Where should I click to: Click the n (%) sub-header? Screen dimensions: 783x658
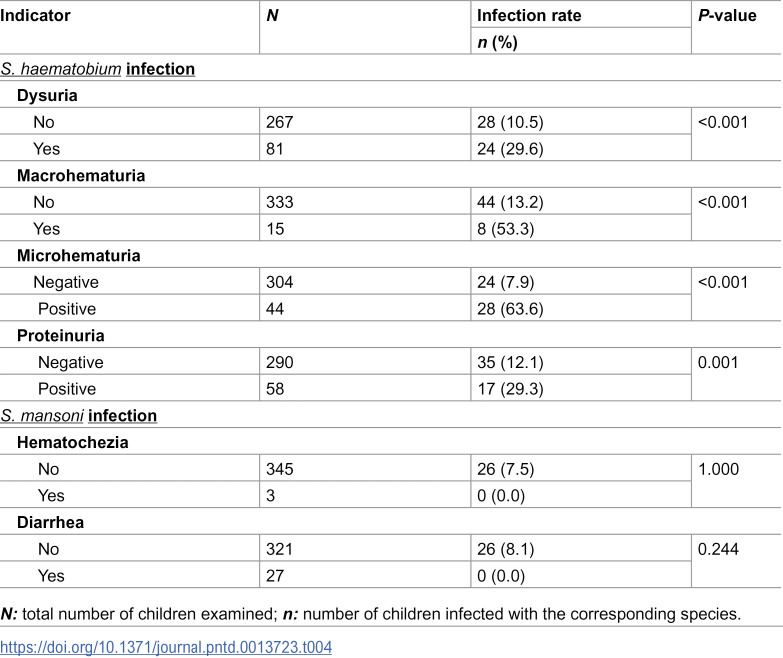click(497, 42)
